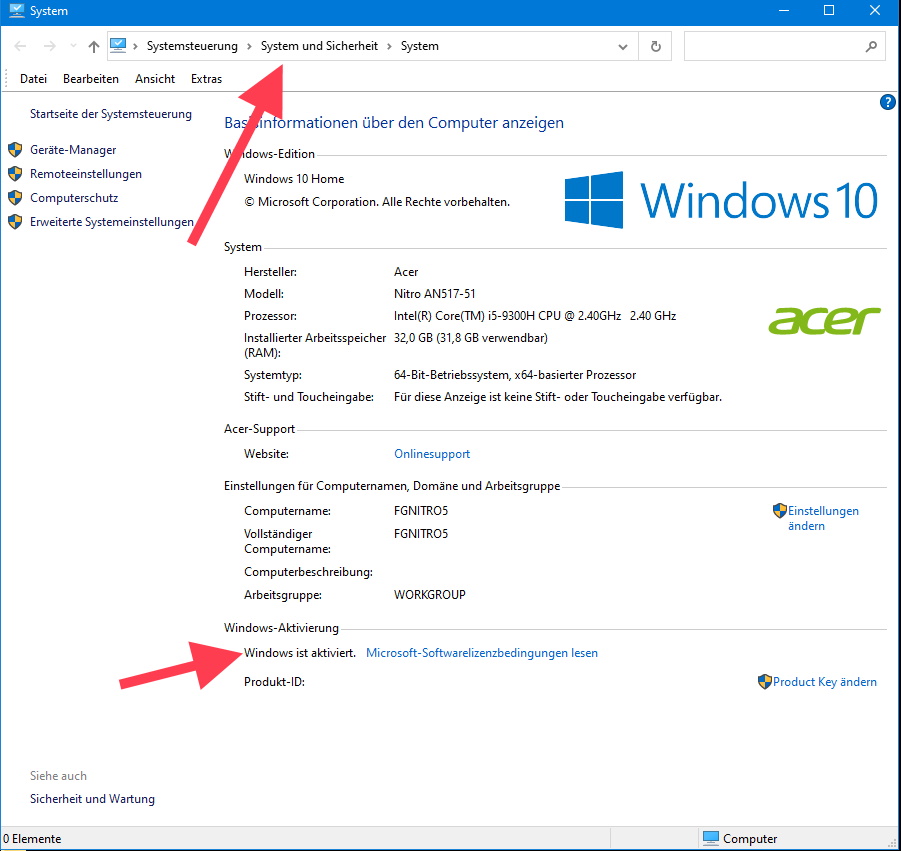
Task: Select model value Nitro AN517-51
Action: click(x=434, y=294)
